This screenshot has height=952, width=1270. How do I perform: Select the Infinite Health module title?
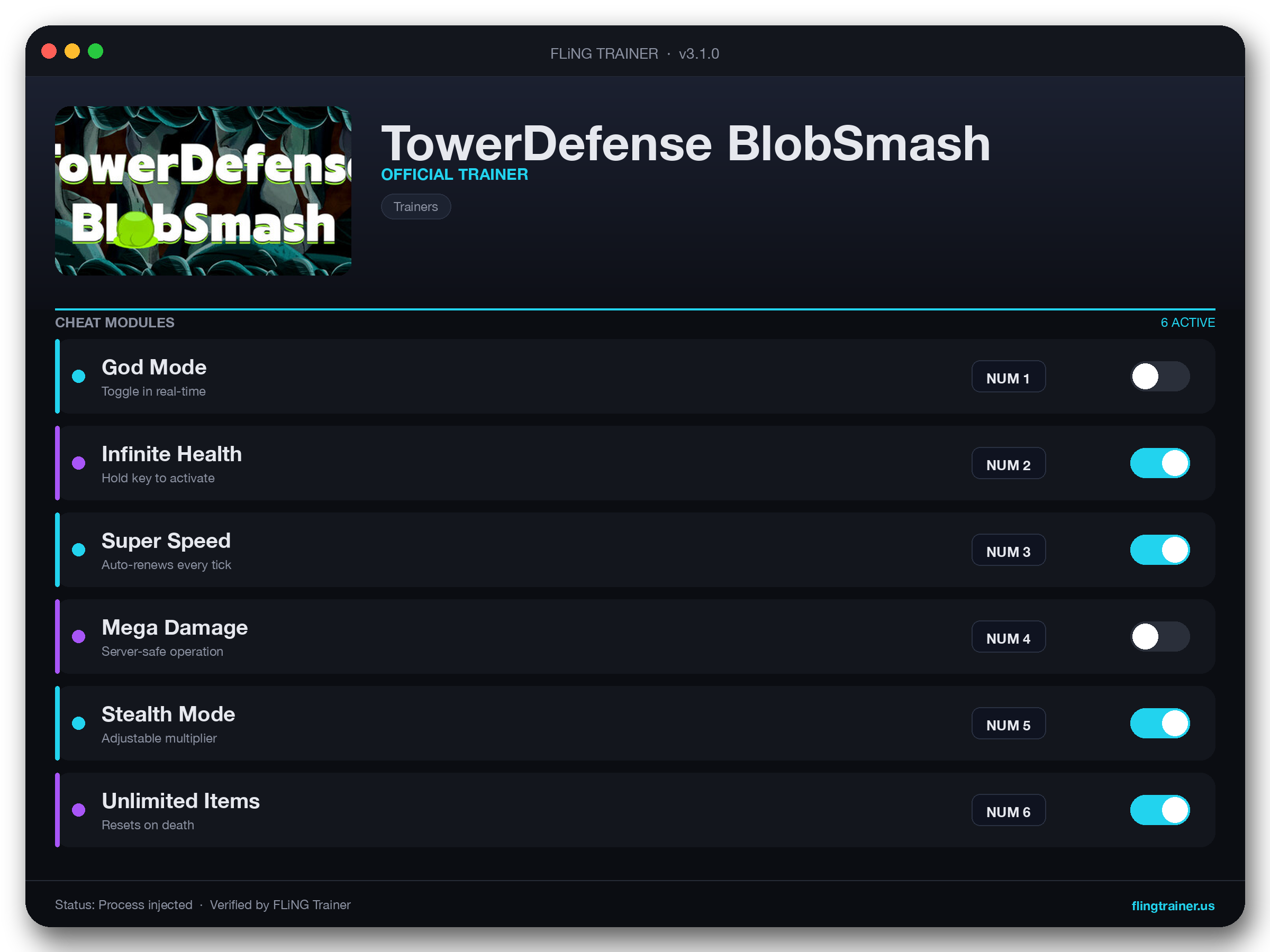point(171,454)
